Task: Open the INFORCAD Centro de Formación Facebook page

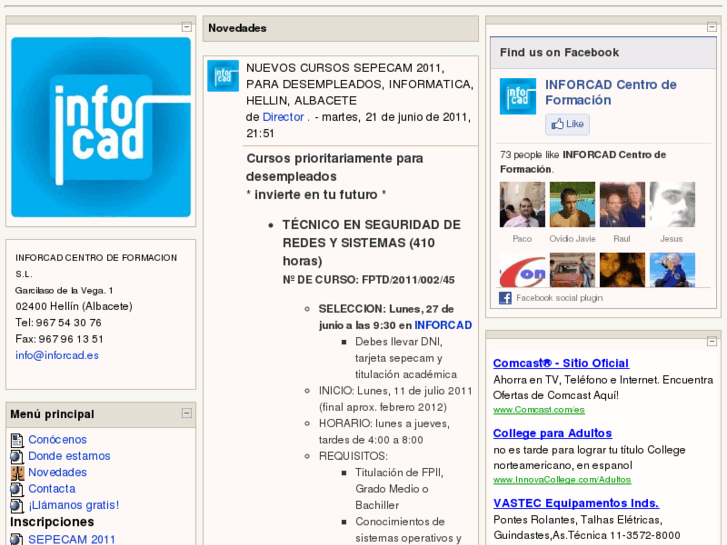Action: click(611, 92)
